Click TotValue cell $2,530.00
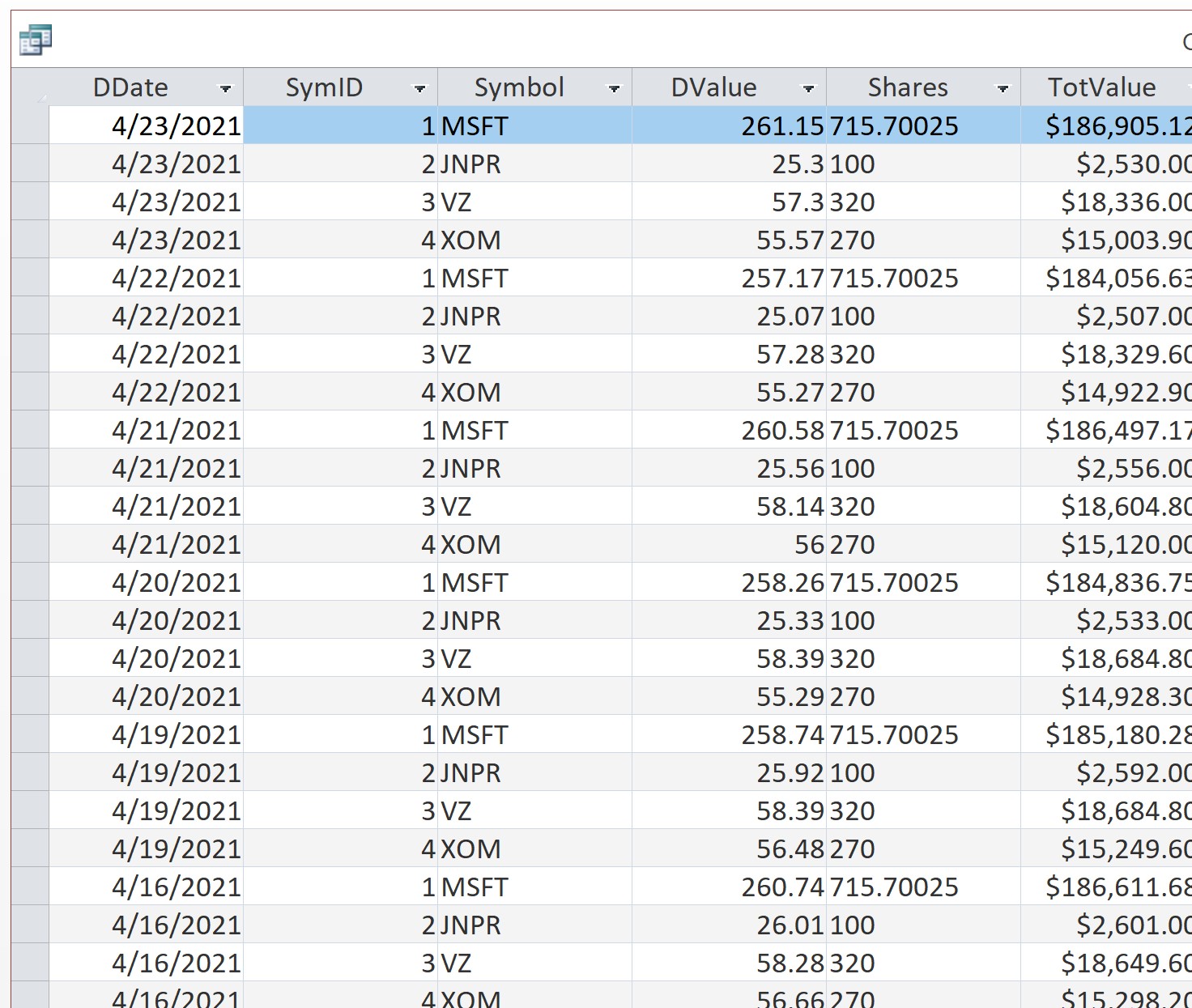This screenshot has width=1192, height=1008. click(1106, 164)
